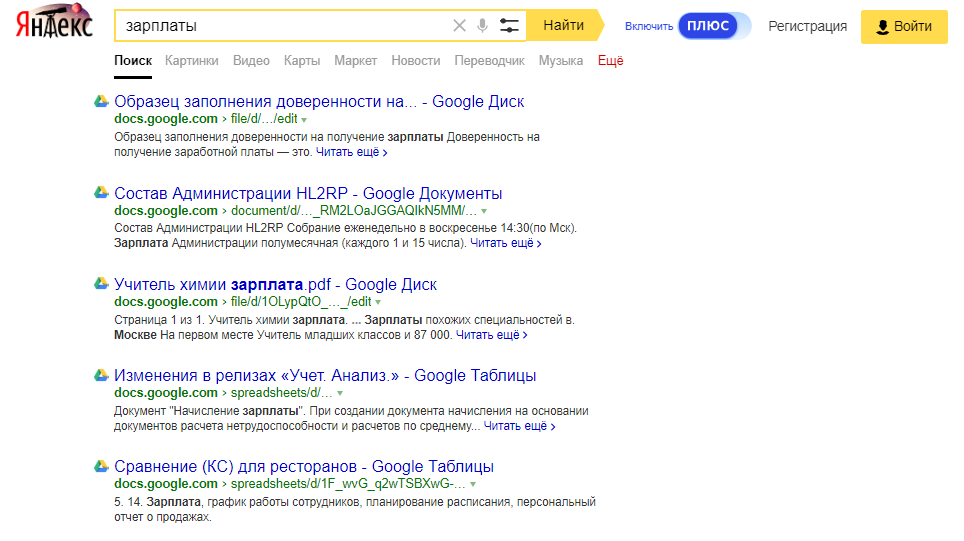Expand the Ещё menu

[x=610, y=60]
